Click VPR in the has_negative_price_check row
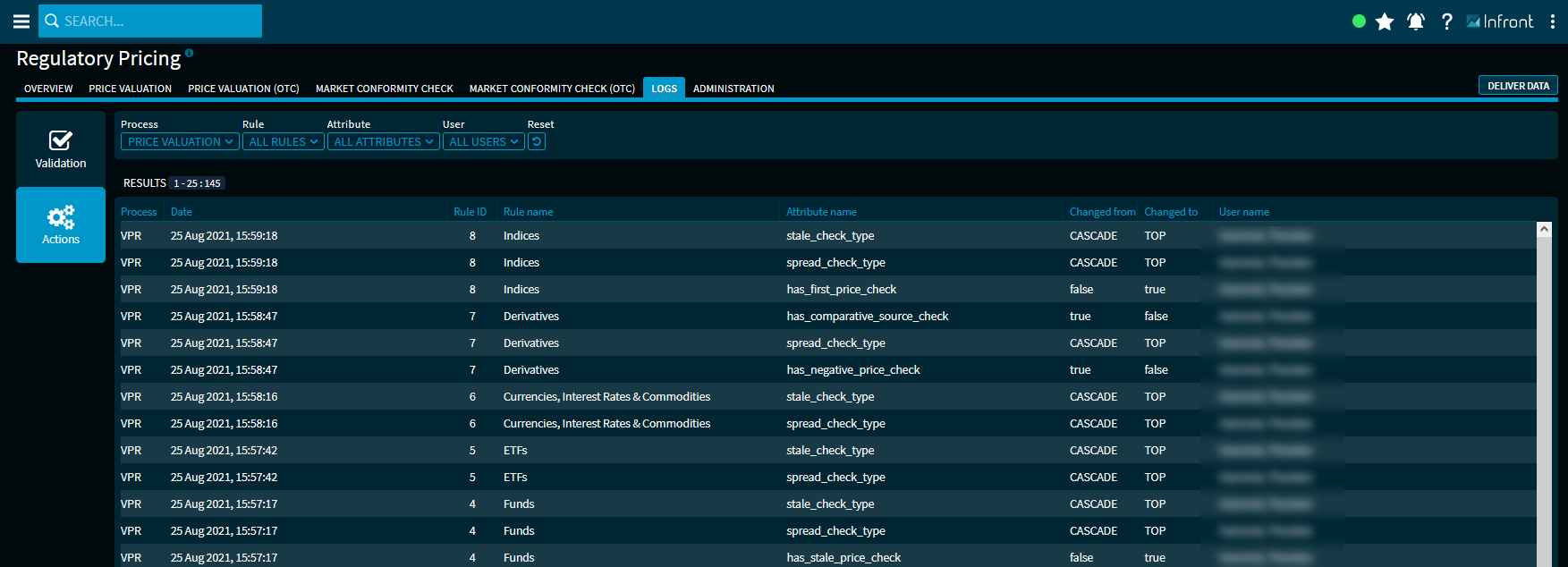Image resolution: width=1568 pixels, height=567 pixels. 131,369
